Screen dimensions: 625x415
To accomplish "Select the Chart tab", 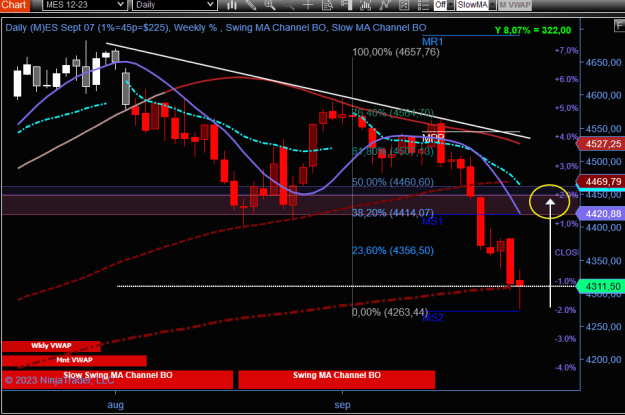I will point(14,5).
